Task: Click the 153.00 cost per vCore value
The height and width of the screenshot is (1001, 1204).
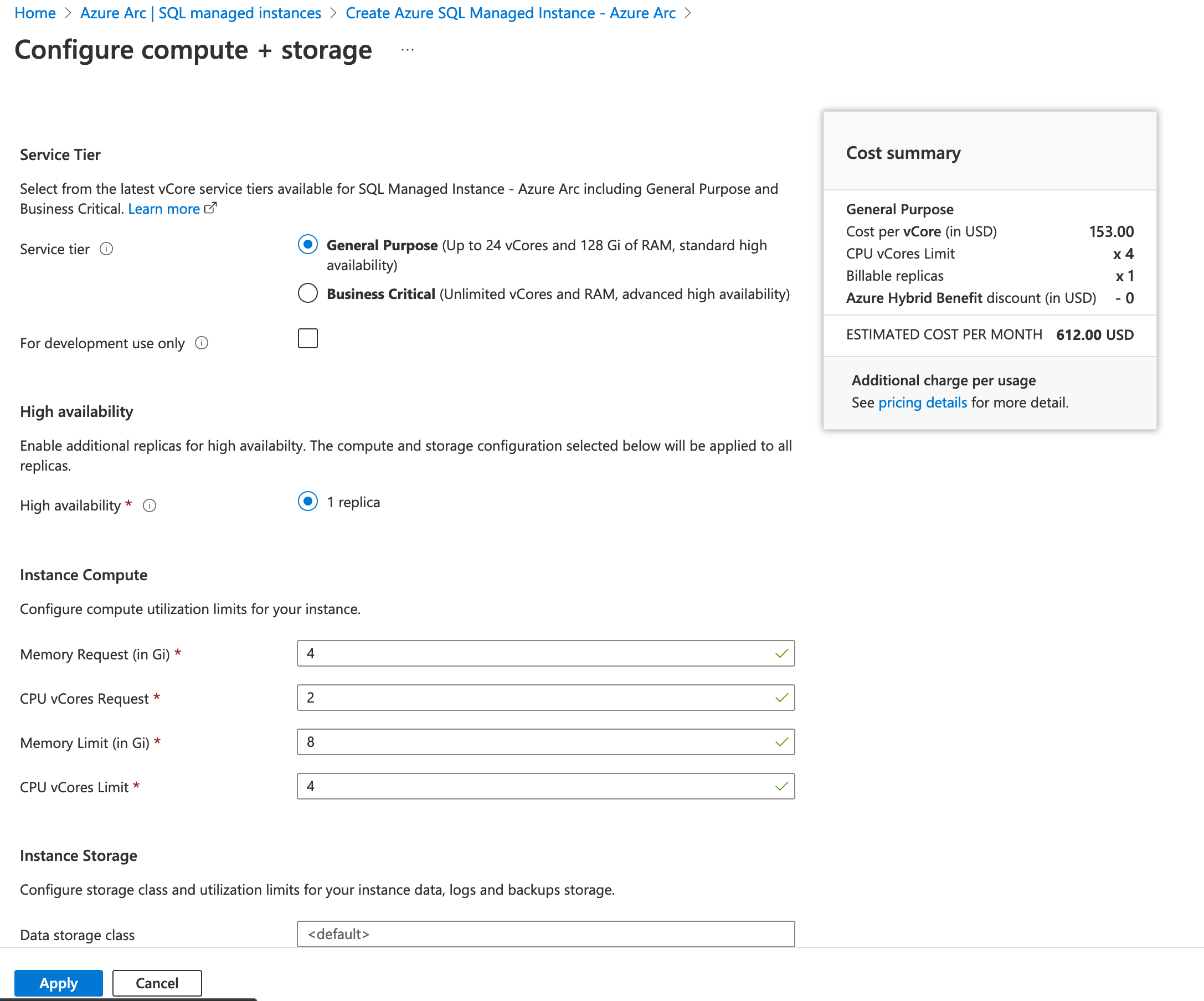Action: 1112,231
